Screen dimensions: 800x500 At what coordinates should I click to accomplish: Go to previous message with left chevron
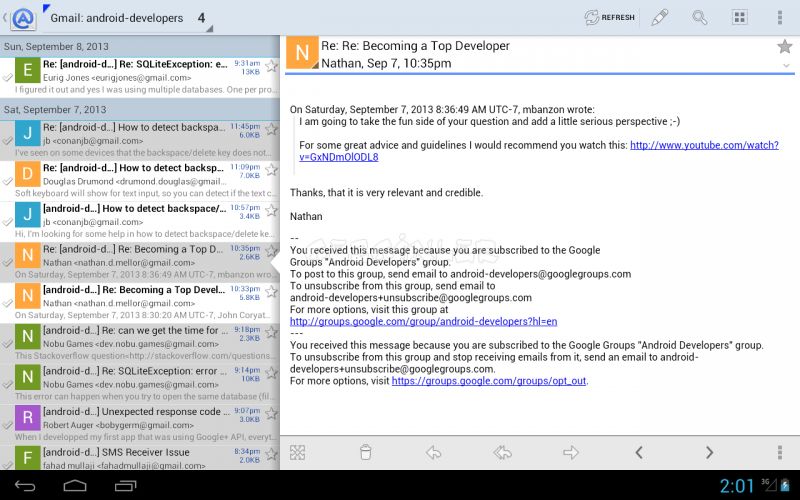click(640, 453)
